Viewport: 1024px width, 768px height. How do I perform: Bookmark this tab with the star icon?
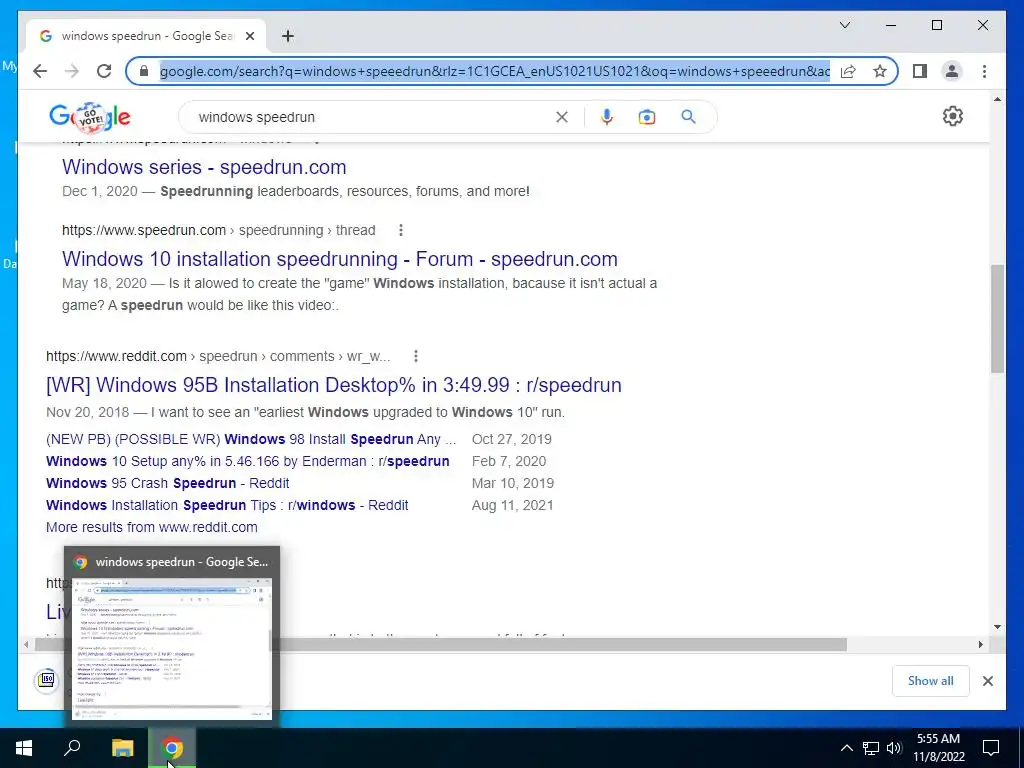(880, 71)
